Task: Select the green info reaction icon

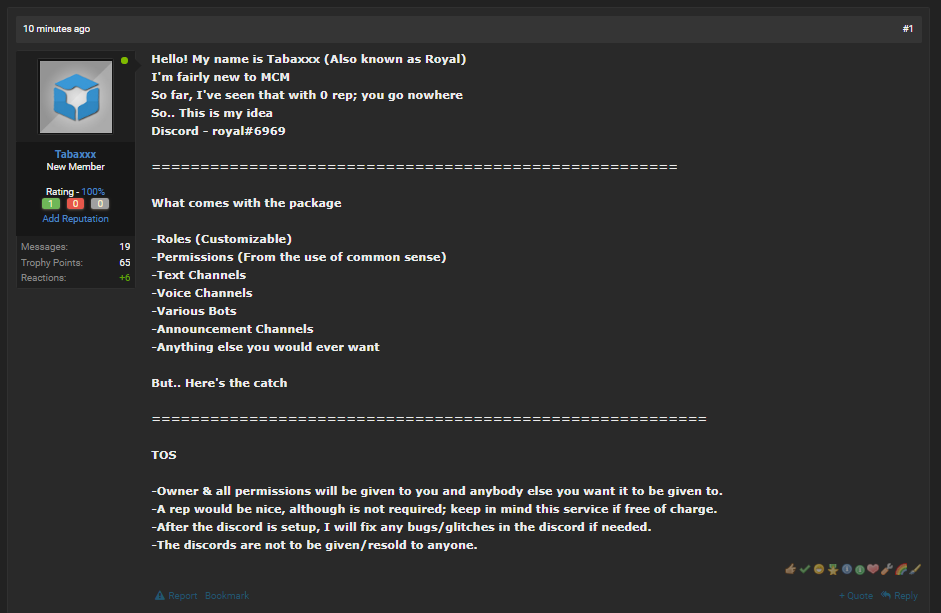Action: coord(859,570)
